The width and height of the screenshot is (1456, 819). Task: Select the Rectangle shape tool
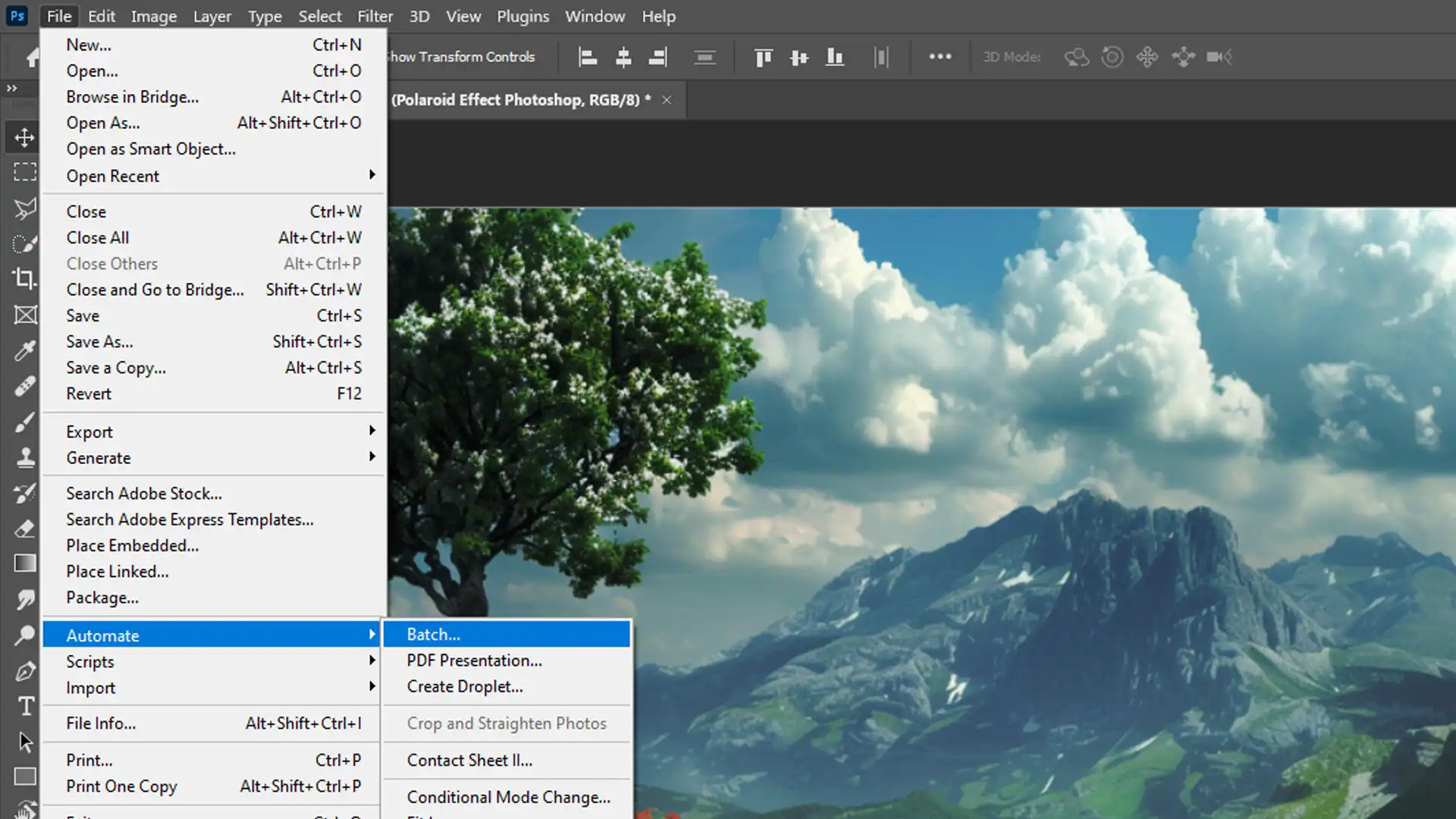(24, 777)
